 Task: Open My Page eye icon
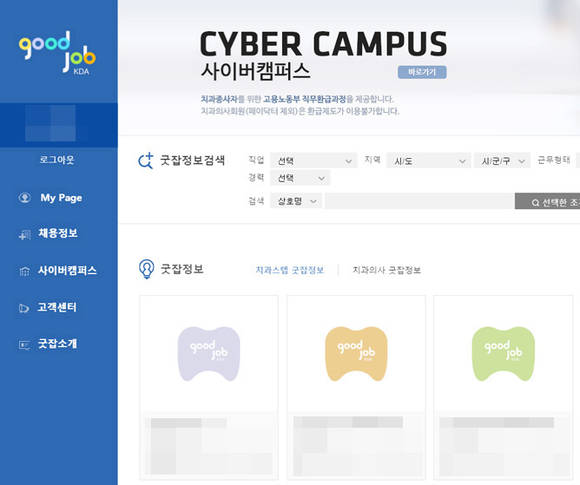click(25, 198)
